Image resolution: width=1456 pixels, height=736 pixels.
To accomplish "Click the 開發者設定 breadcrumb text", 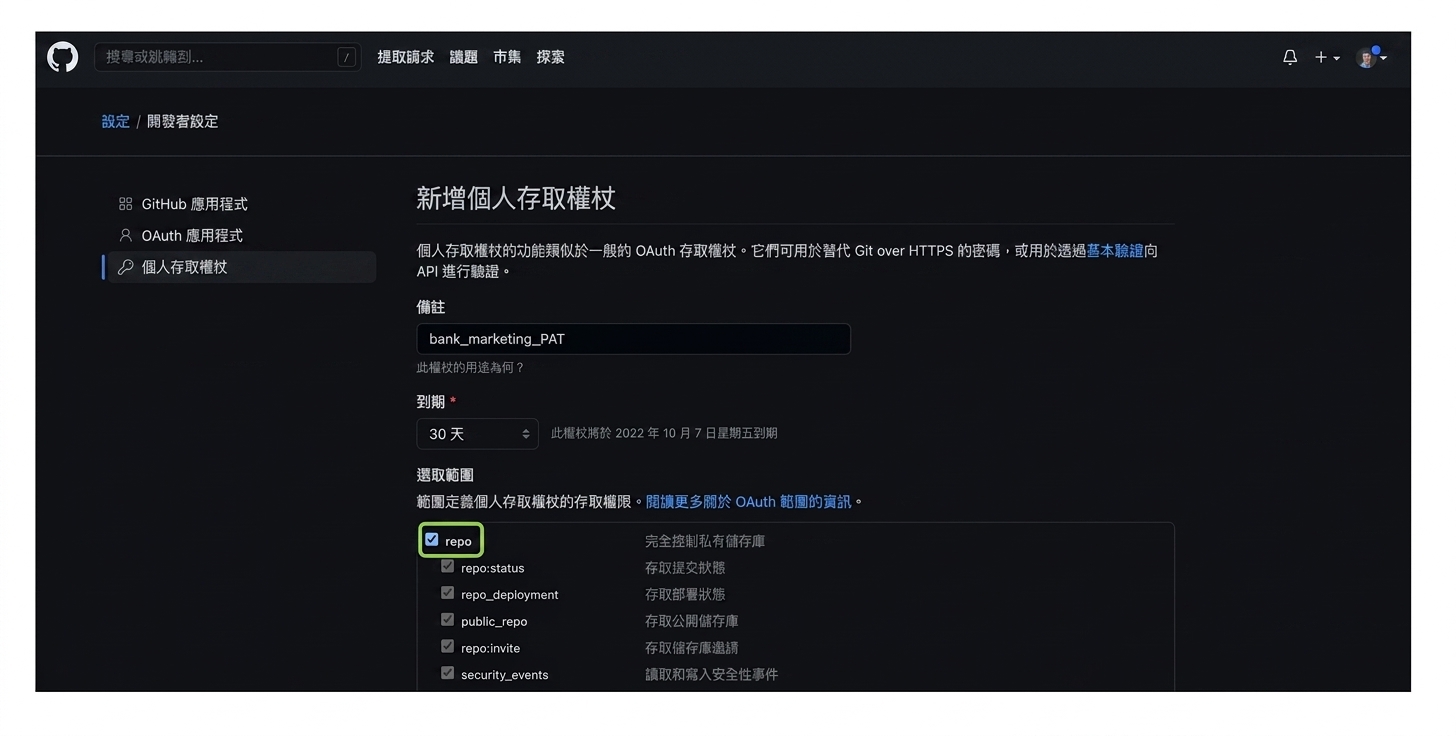I will click(182, 121).
